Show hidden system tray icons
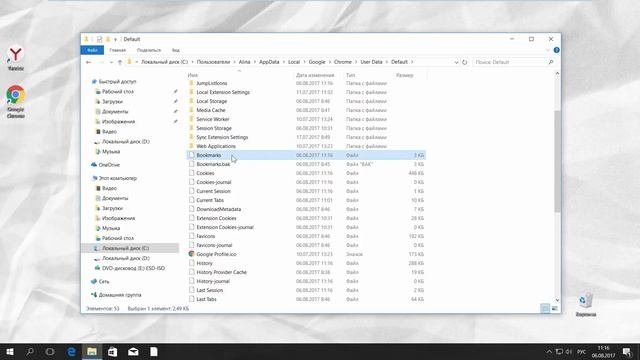This screenshot has width=640, height=360. coord(549,351)
